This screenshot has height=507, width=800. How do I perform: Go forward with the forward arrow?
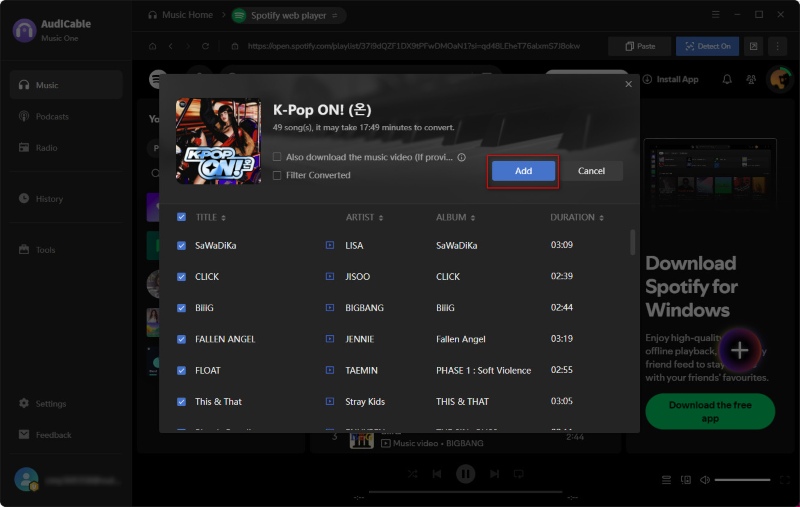tap(188, 46)
